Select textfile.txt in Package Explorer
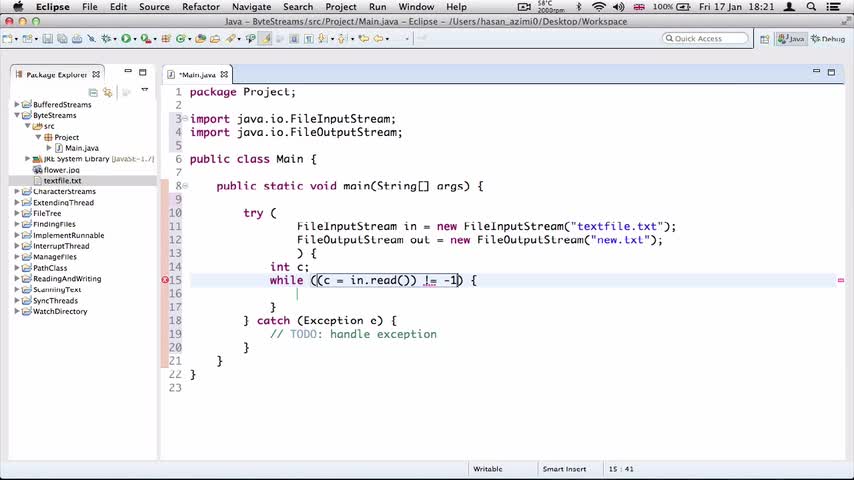854x480 pixels. click(x=62, y=180)
